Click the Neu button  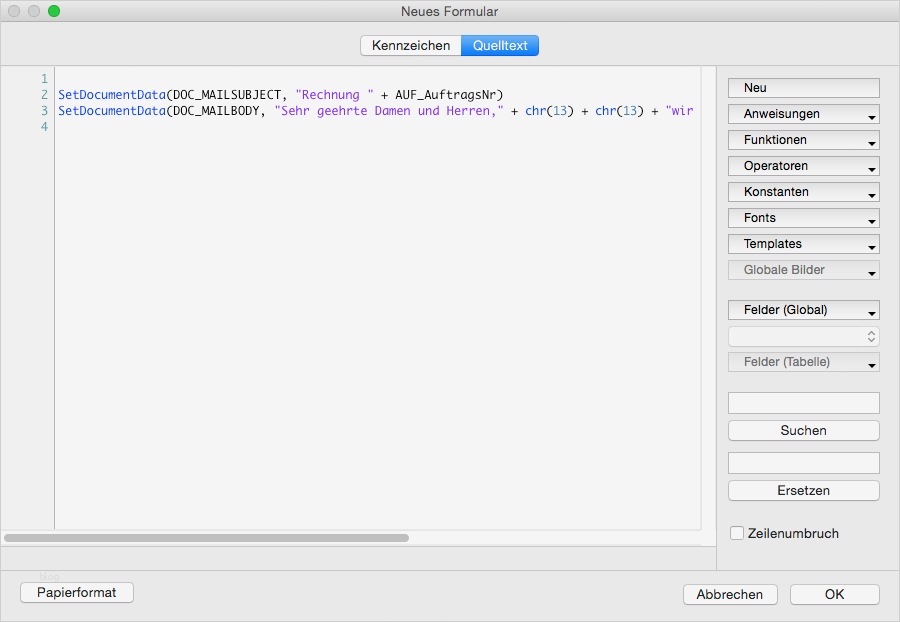pyautogui.click(x=804, y=88)
